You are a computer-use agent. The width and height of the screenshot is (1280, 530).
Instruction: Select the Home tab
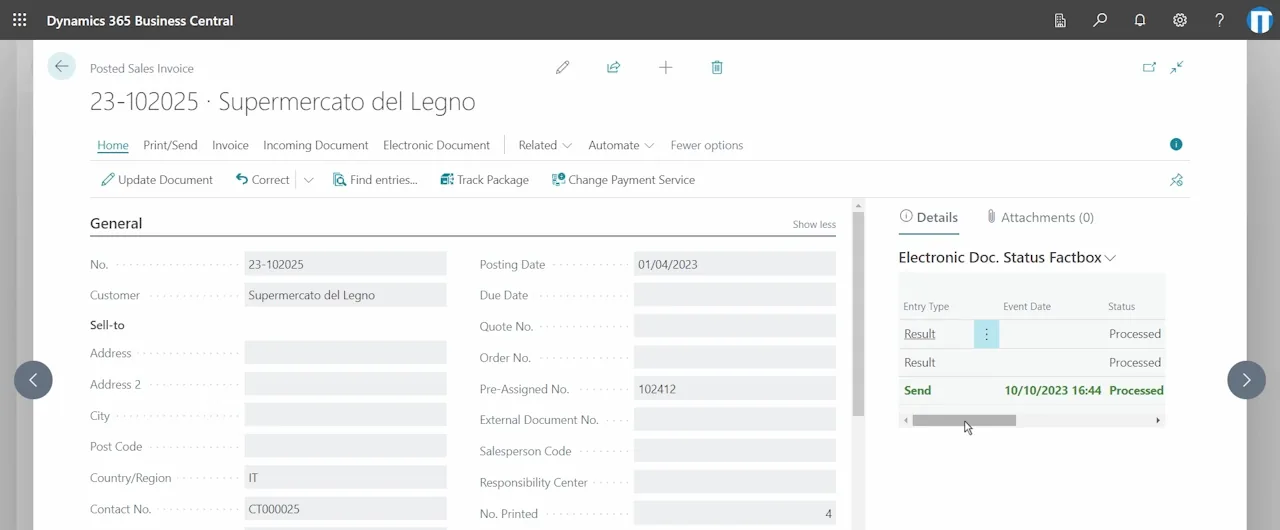113,145
